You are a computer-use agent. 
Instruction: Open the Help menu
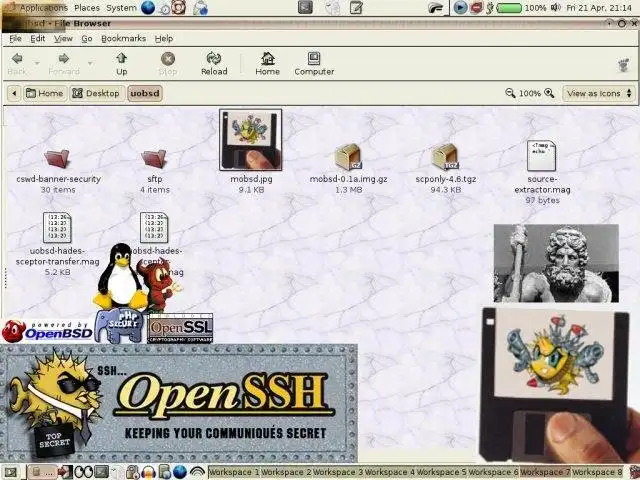point(164,38)
